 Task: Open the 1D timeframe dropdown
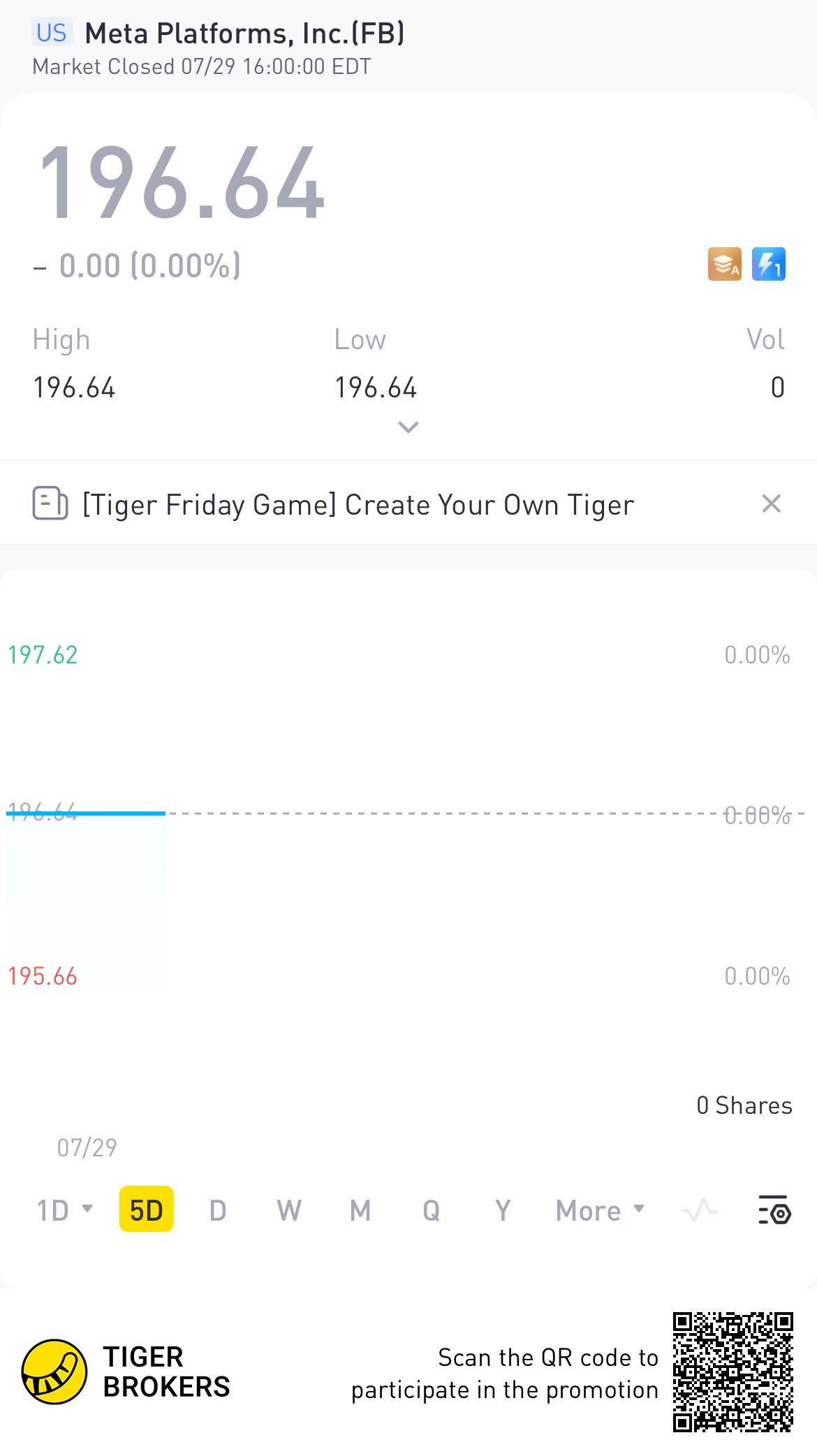tap(64, 1210)
